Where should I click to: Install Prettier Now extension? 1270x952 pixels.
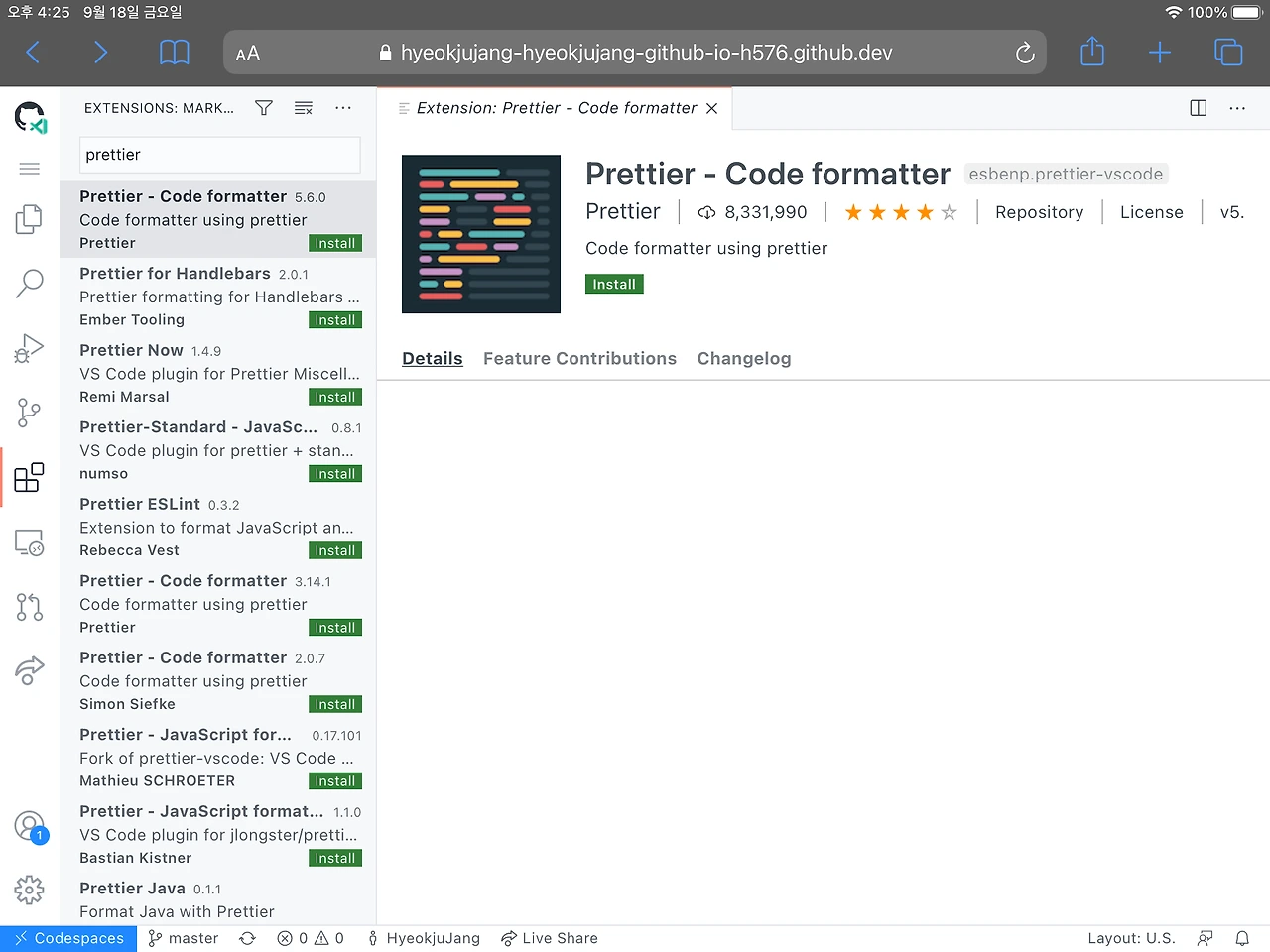click(335, 398)
